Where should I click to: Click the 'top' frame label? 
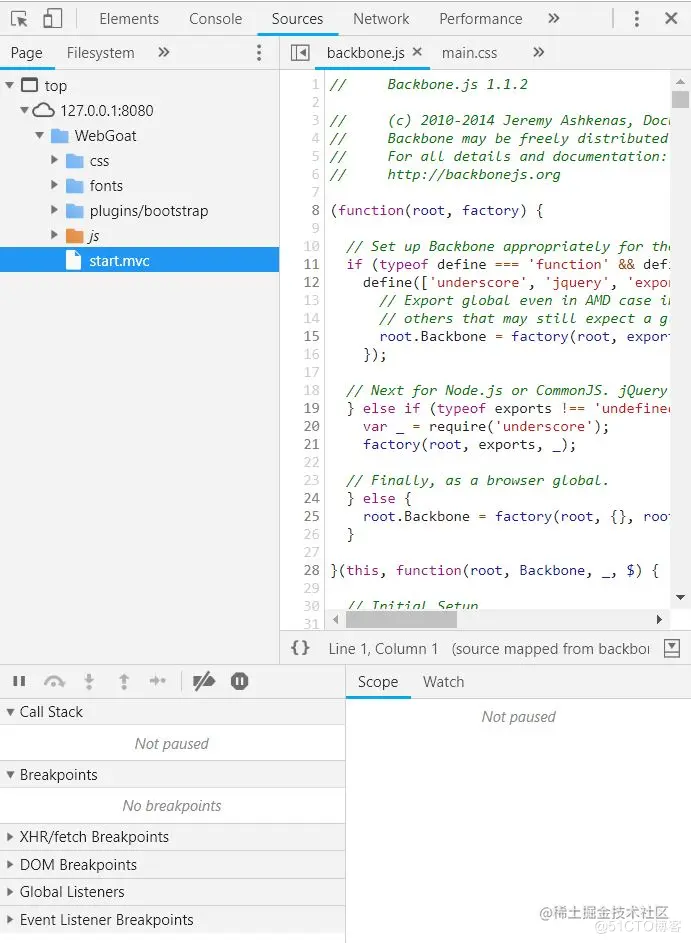point(55,86)
